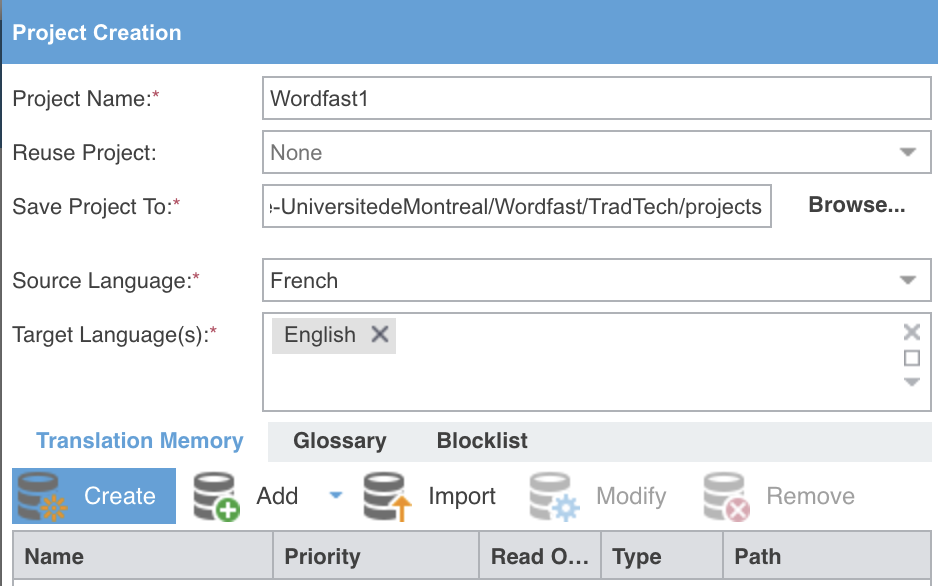Click the Read O... column header
Image resolution: width=938 pixels, height=586 pixels.
tap(540, 556)
